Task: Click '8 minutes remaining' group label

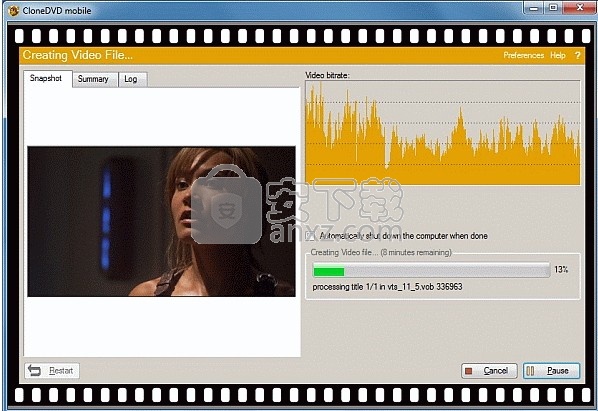Action: tap(381, 252)
